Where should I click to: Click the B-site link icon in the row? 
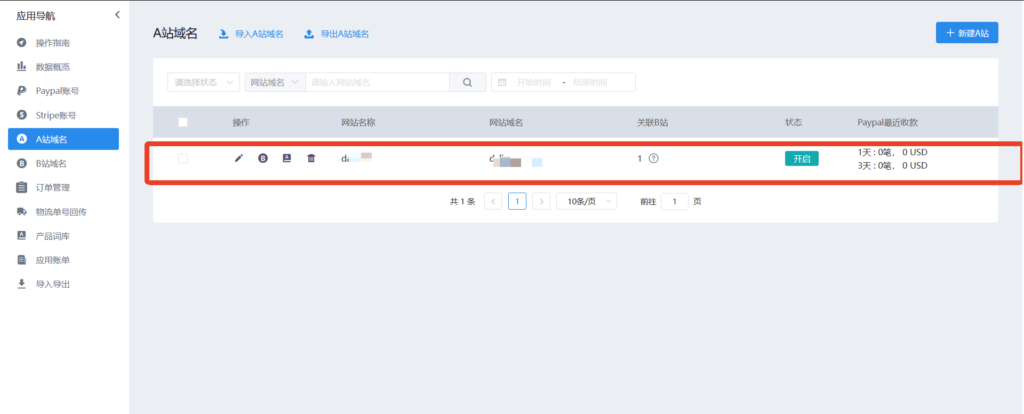(x=263, y=158)
